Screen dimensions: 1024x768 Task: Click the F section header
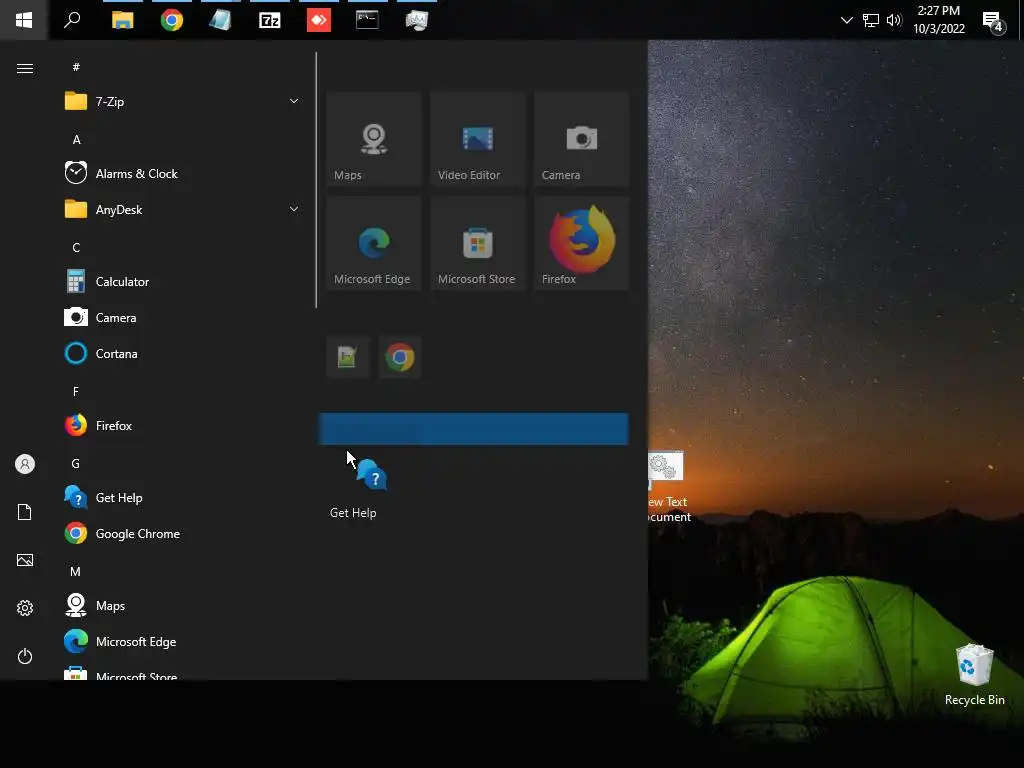pos(76,392)
